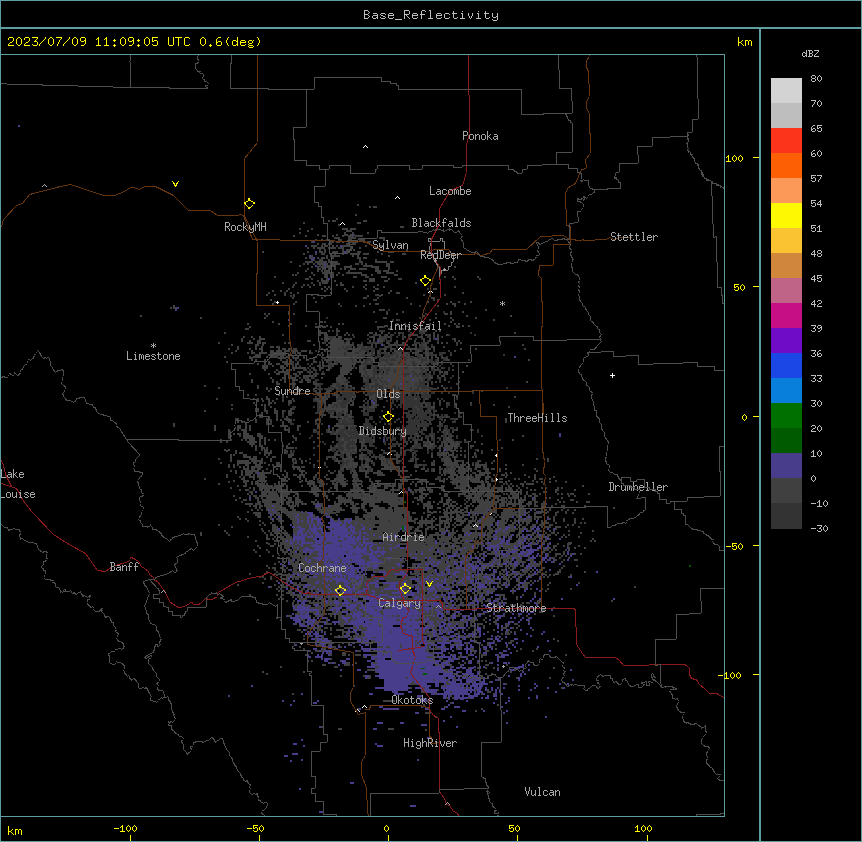Viewport: 862px width, 842px height.
Task: Select the km unit label in the top right
Action: click(x=744, y=42)
